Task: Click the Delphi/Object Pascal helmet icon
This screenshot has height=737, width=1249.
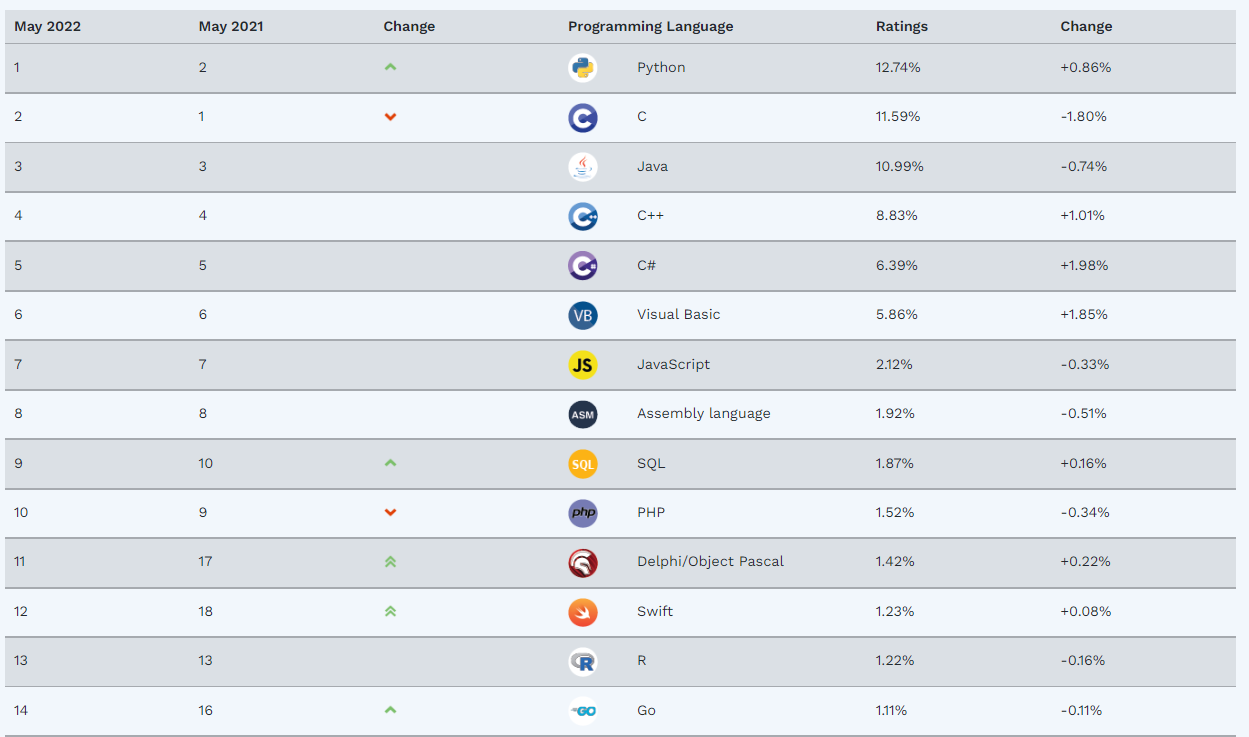Action: click(x=582, y=562)
